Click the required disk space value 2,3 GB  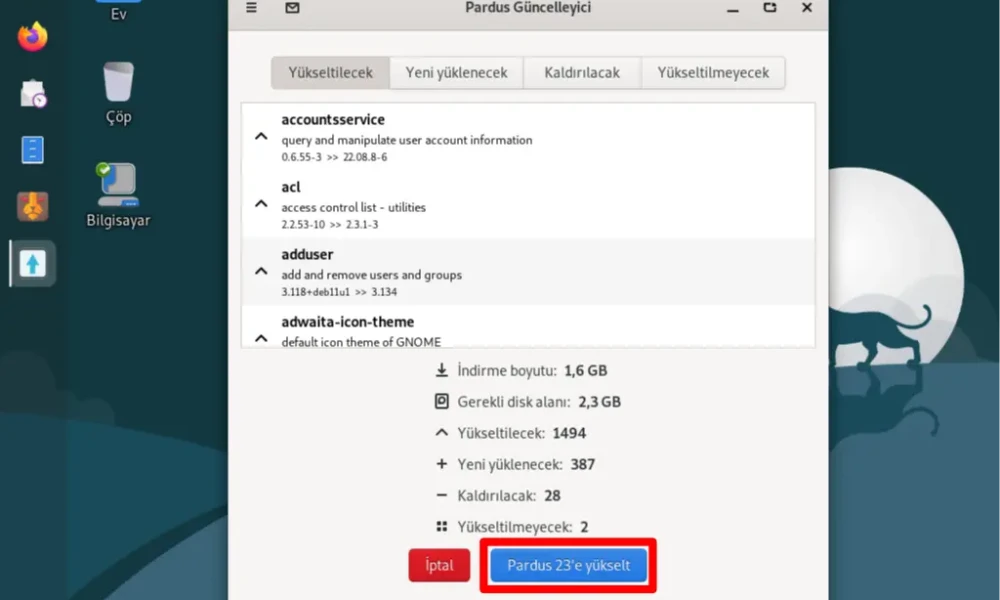[x=599, y=402]
